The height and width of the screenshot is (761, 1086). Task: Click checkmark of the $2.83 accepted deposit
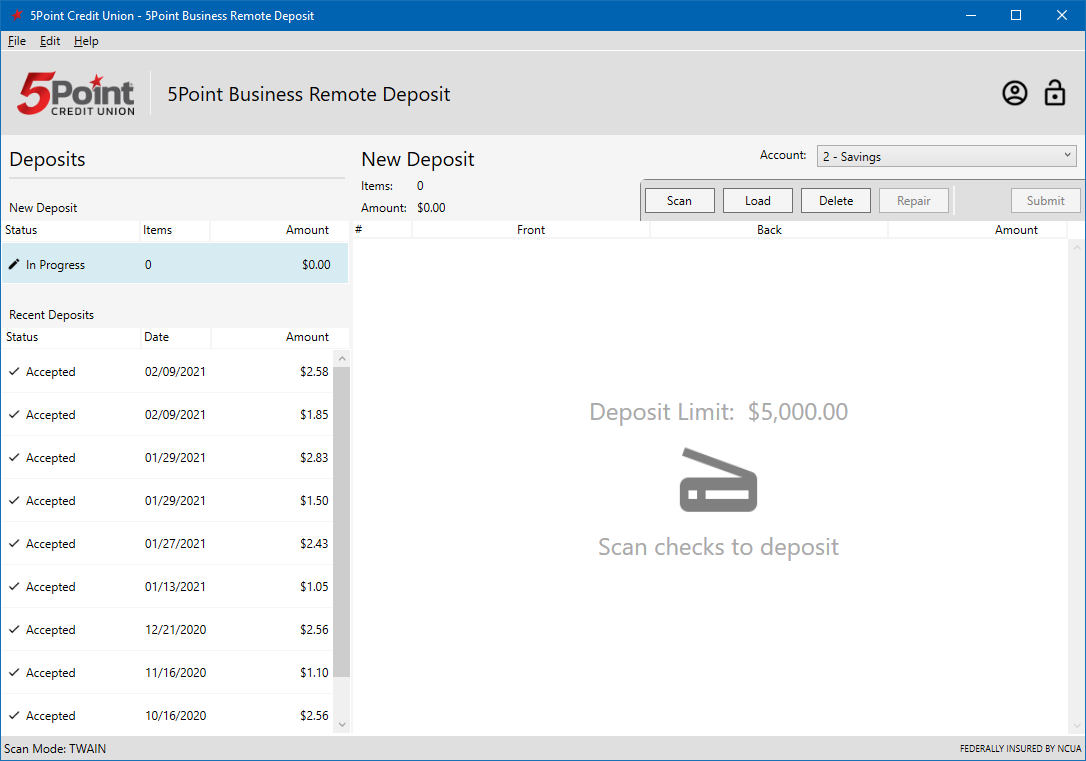click(x=14, y=458)
